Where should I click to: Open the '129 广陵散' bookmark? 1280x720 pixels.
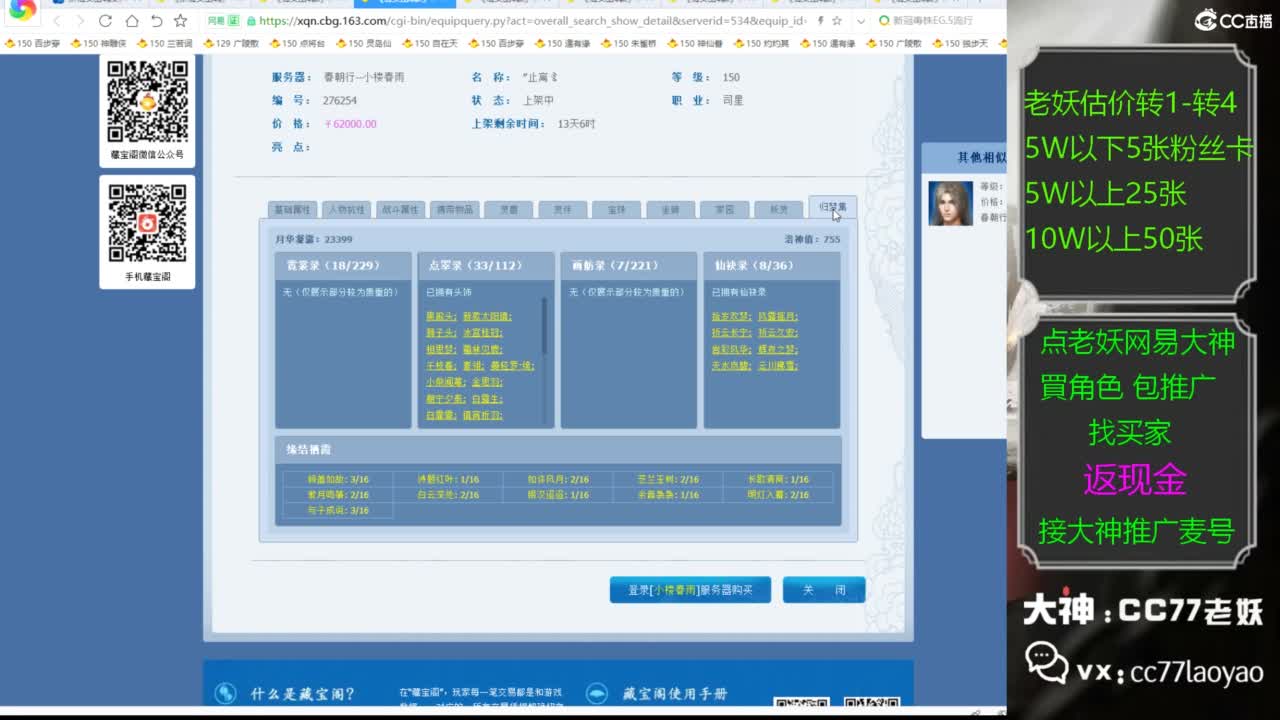[231, 44]
